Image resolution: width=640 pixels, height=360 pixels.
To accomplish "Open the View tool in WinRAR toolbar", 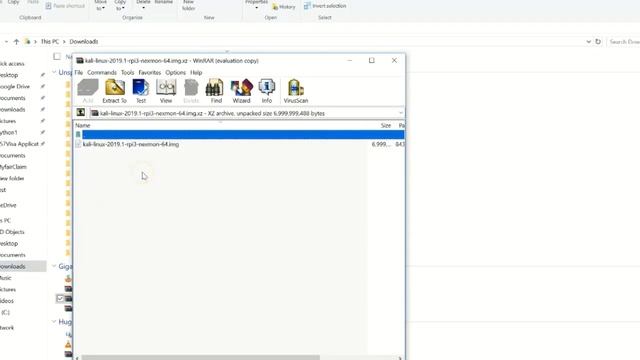I will (x=166, y=91).
